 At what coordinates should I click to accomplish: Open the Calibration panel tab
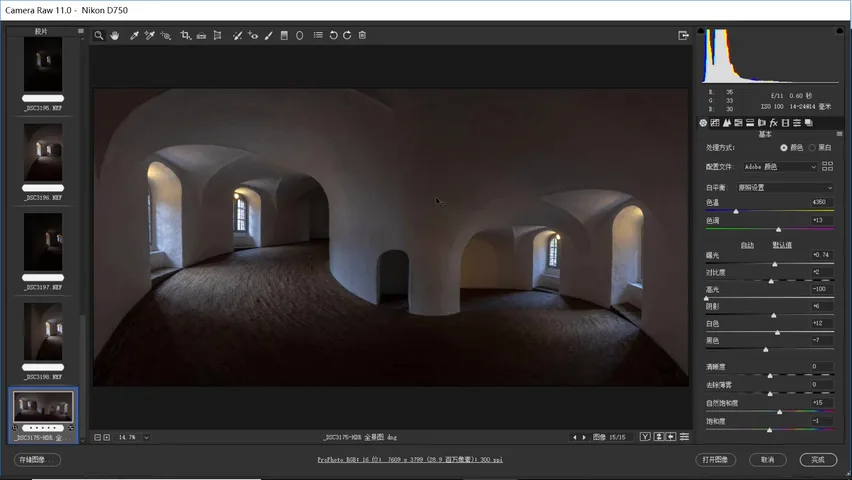pos(785,123)
